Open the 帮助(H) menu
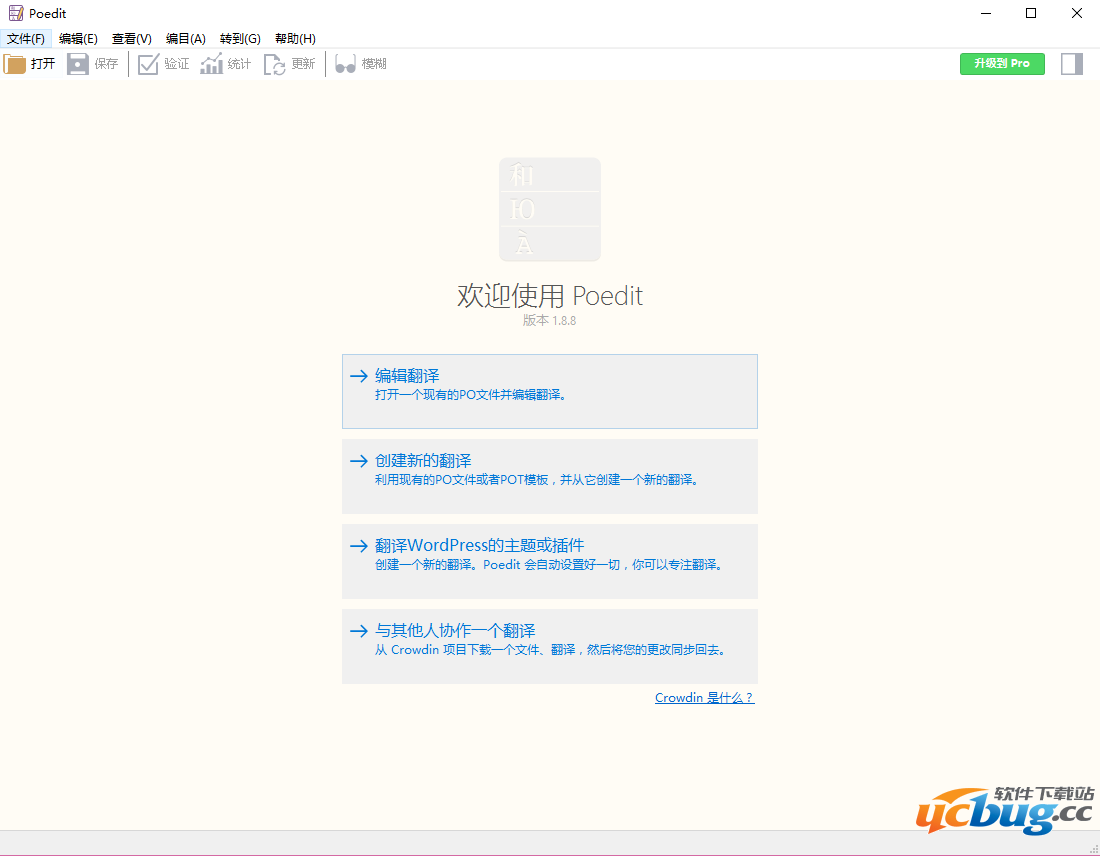1100x856 pixels. (x=295, y=39)
